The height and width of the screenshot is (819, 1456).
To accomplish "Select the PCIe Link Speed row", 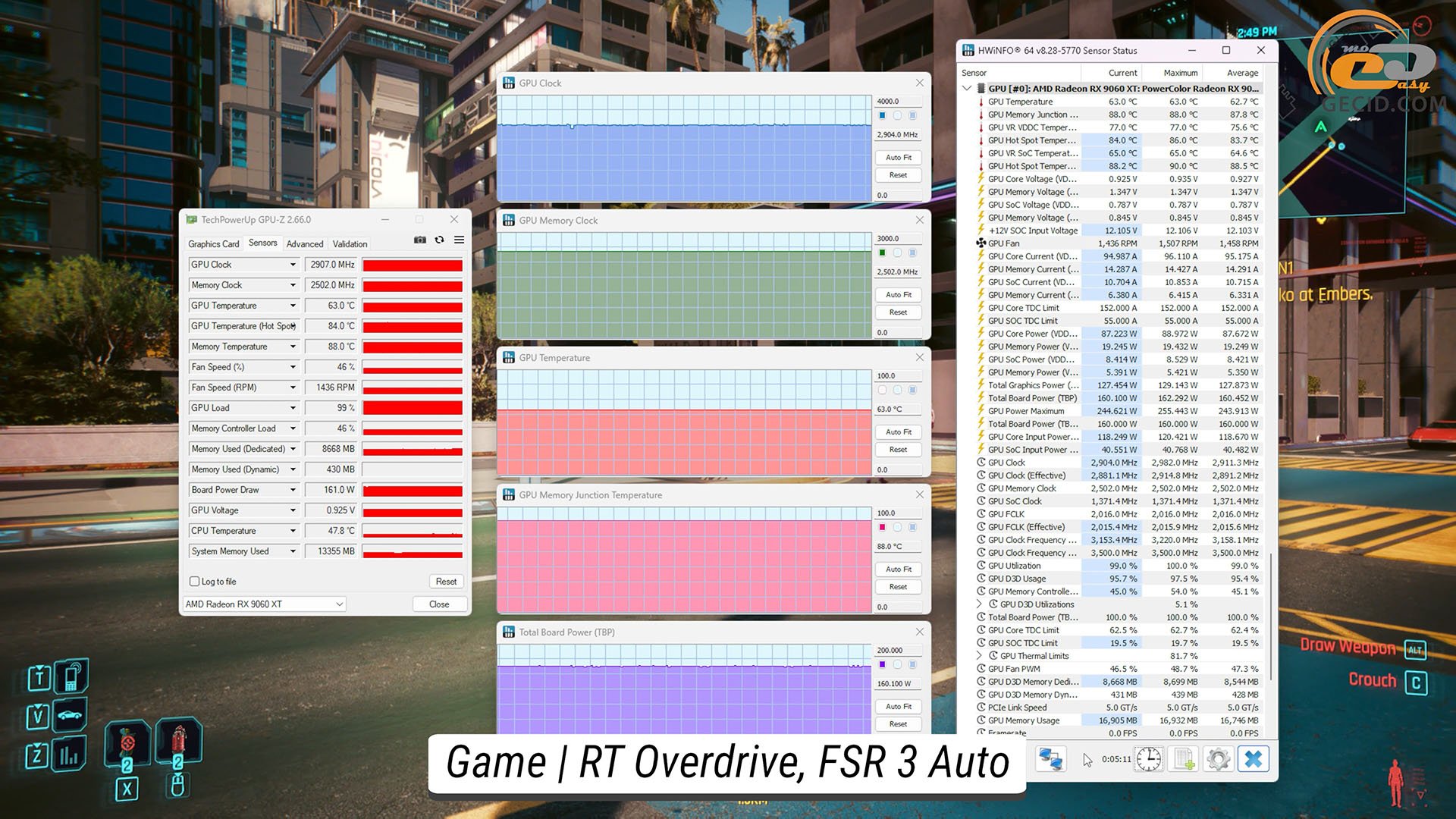I will point(1118,708).
